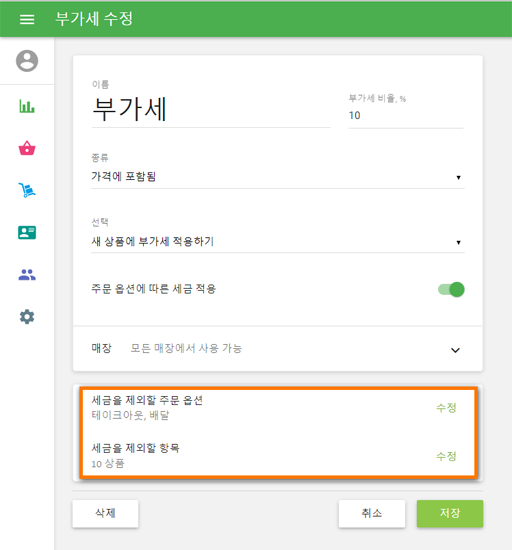512x550 pixels.
Task: Click the 부가세 비율 field with value 10
Action: pyautogui.click(x=406, y=115)
